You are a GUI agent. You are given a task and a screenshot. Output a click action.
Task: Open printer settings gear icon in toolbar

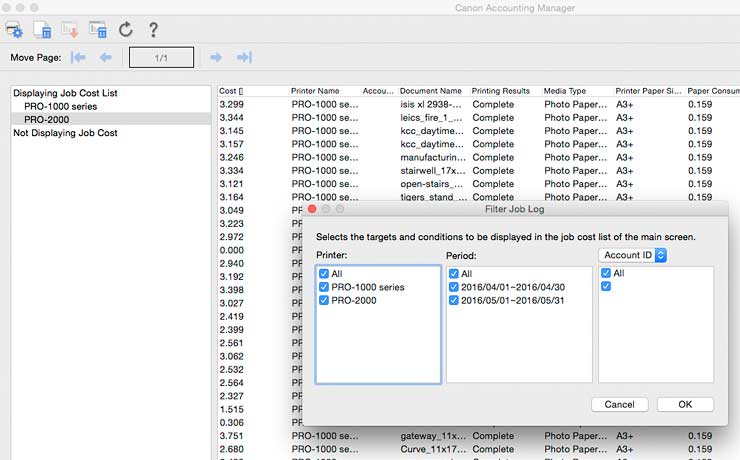(14, 30)
